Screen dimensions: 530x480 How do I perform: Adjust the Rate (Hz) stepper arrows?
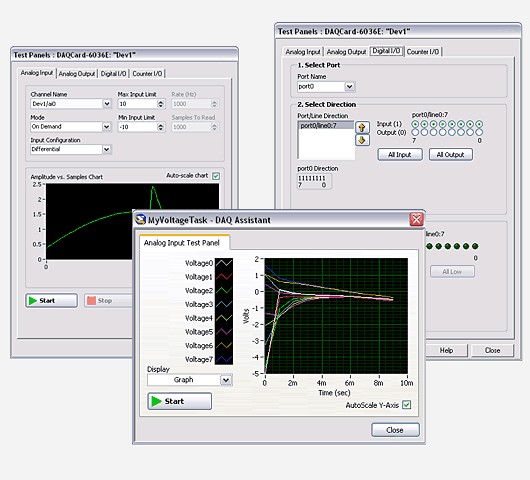(214, 104)
